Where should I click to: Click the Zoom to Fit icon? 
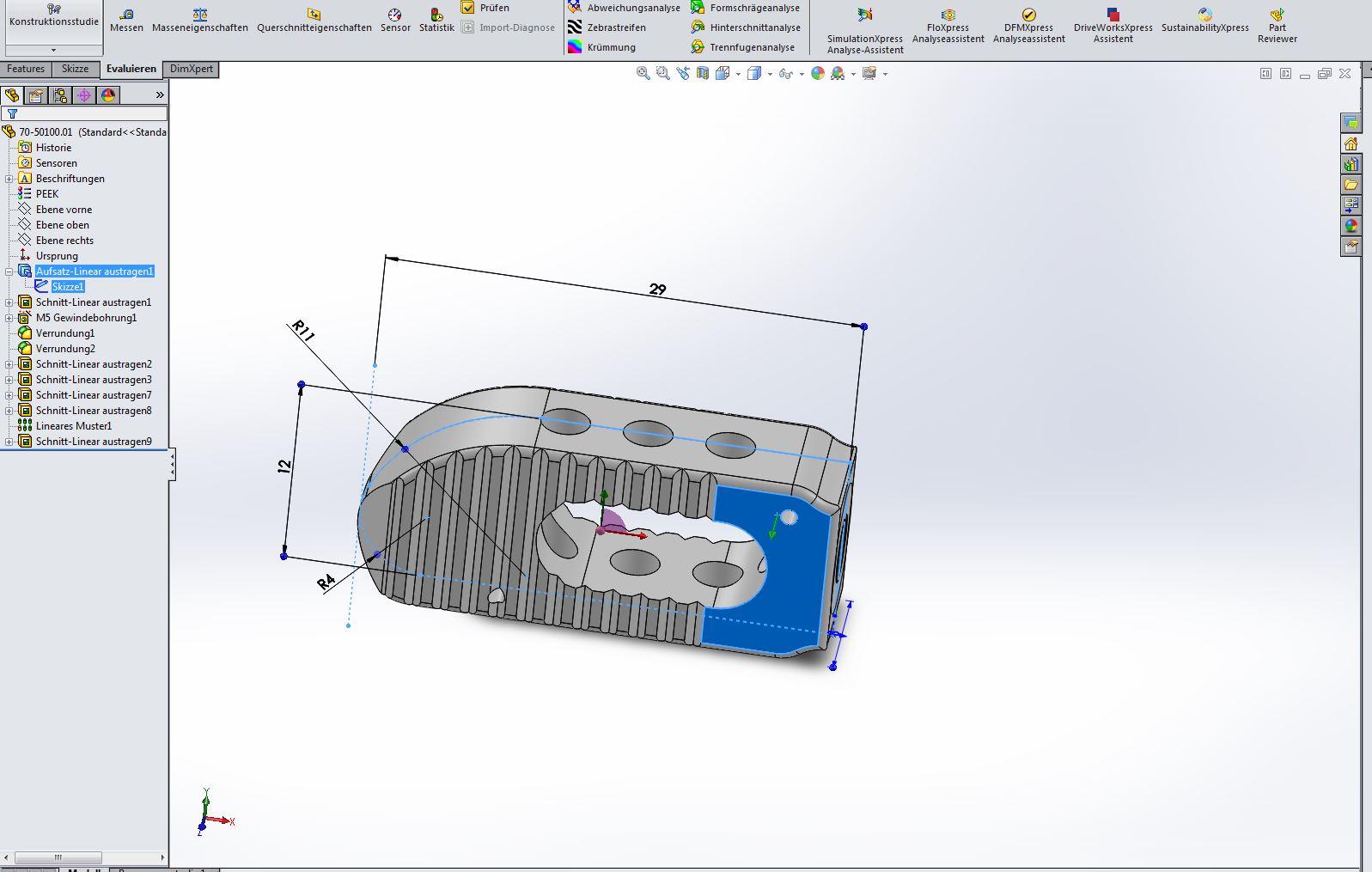tap(643, 74)
